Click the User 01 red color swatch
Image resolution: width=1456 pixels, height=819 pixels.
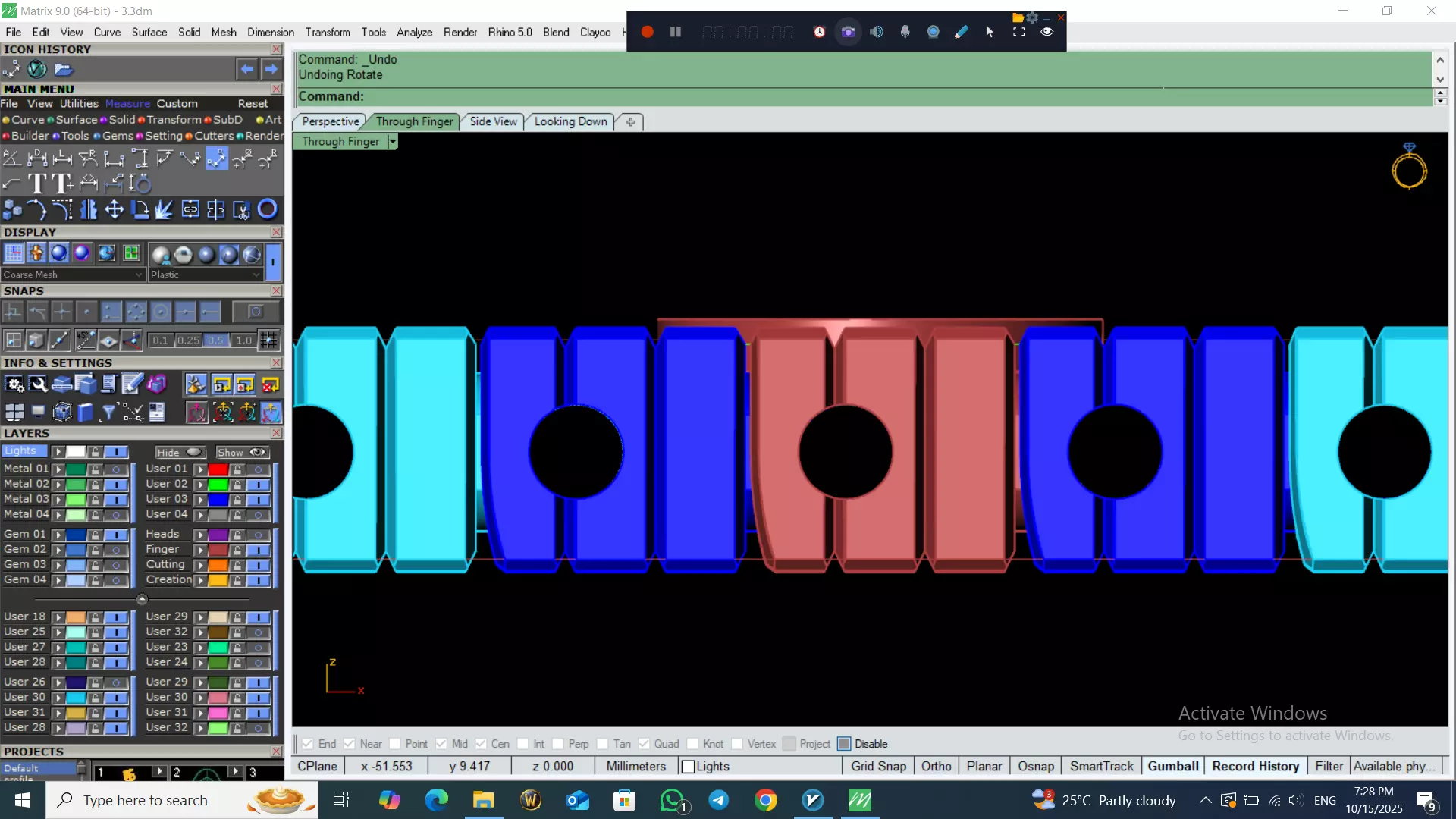(218, 469)
